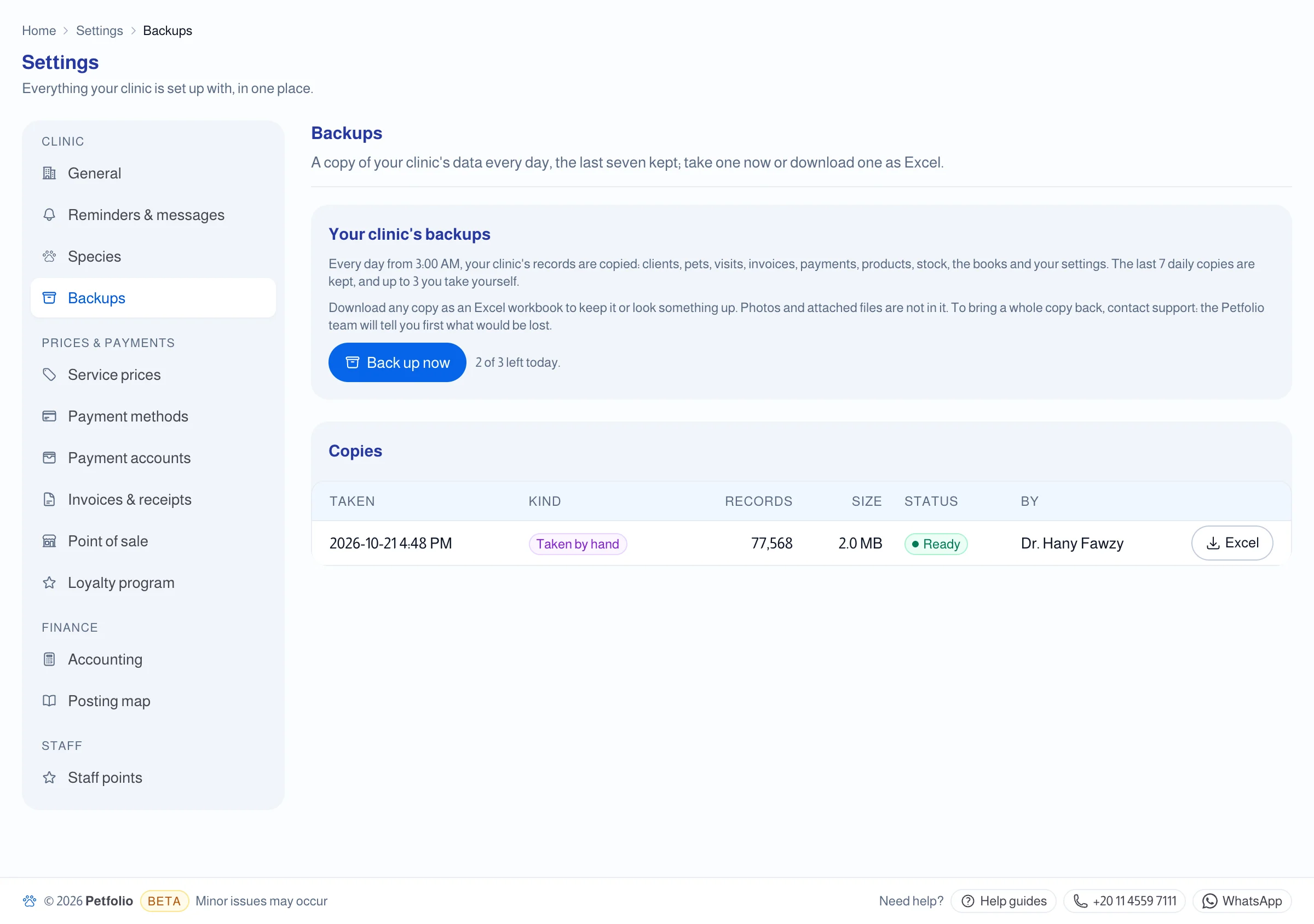Click the TAKEN column header

(352, 501)
